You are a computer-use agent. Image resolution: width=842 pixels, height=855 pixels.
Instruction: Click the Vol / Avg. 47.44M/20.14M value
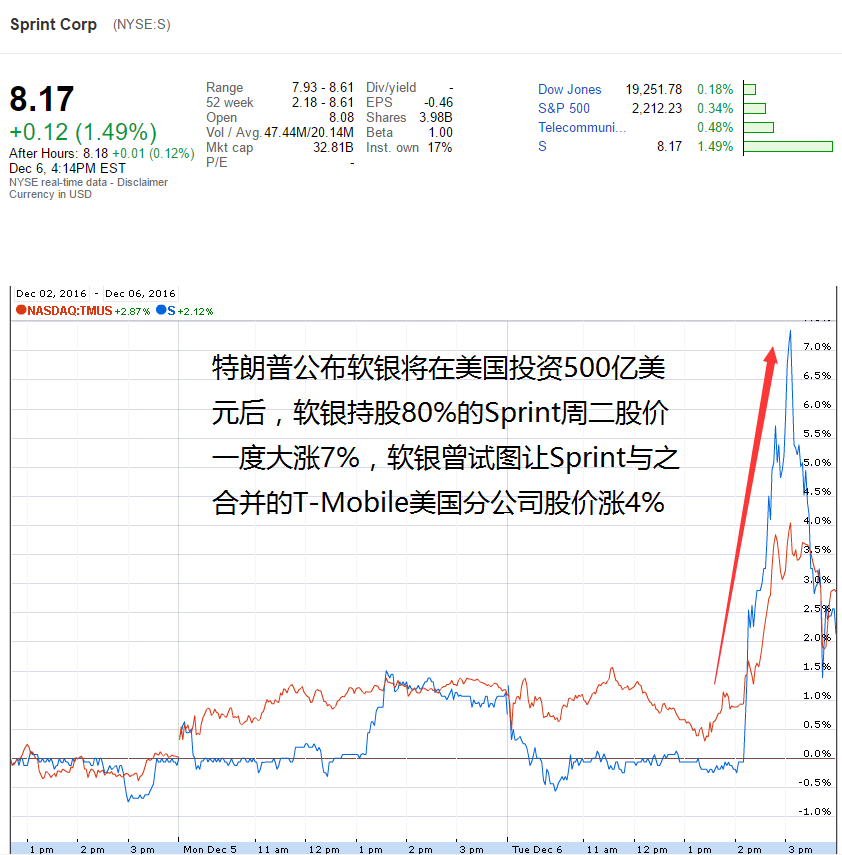(x=309, y=133)
